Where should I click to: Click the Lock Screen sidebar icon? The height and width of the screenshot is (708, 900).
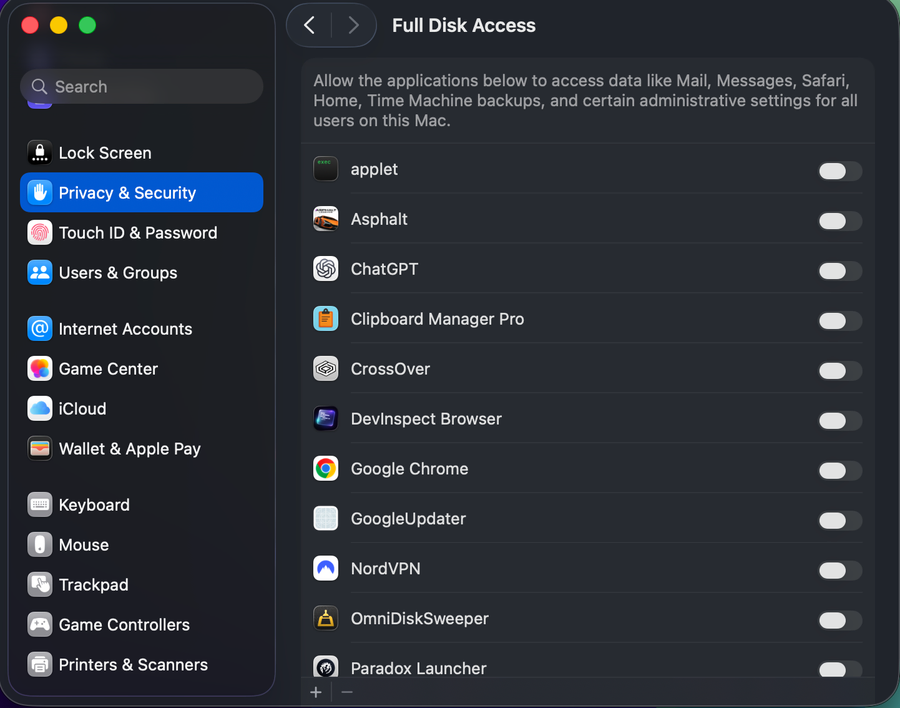click(40, 153)
